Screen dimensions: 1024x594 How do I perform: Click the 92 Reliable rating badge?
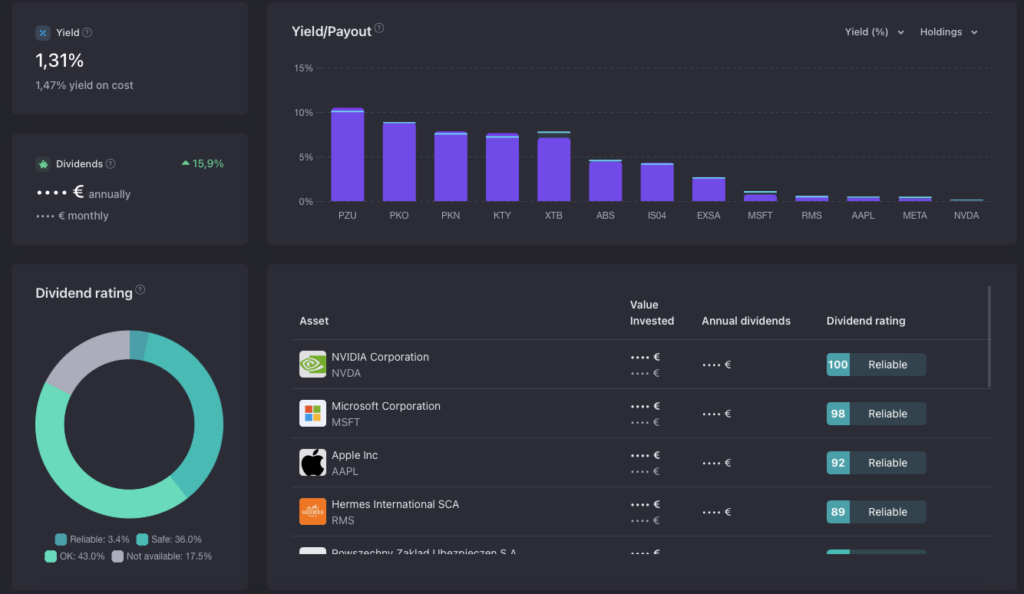pos(876,463)
